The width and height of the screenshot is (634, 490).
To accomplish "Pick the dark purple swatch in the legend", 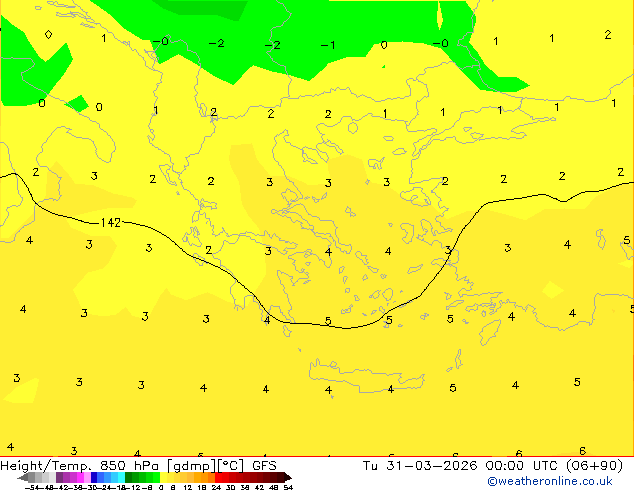I will tap(59, 477).
